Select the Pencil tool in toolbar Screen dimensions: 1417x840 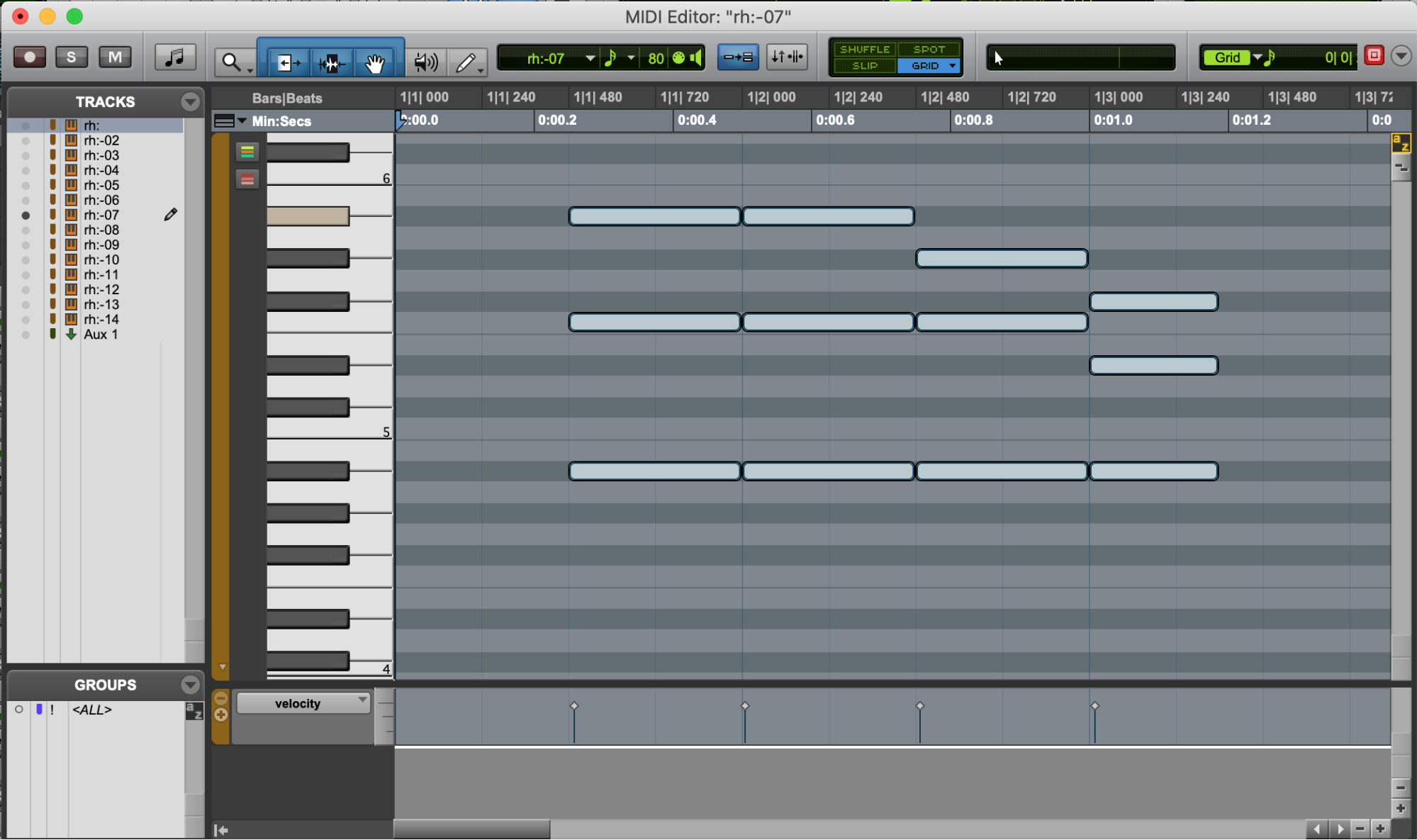[x=466, y=62]
